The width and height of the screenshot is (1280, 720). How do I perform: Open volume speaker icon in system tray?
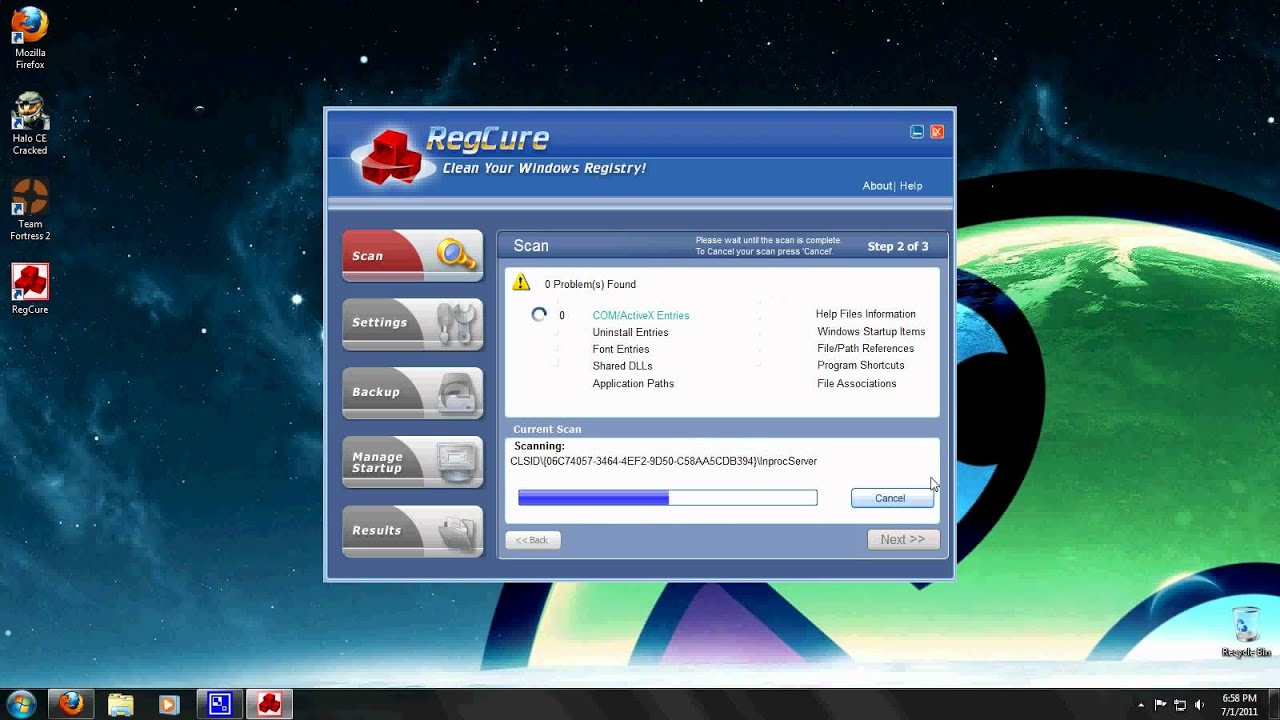1199,704
